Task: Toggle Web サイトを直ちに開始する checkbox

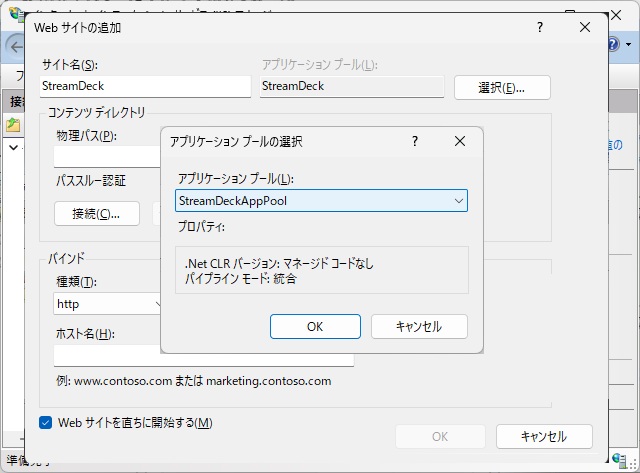Action: coord(46,422)
